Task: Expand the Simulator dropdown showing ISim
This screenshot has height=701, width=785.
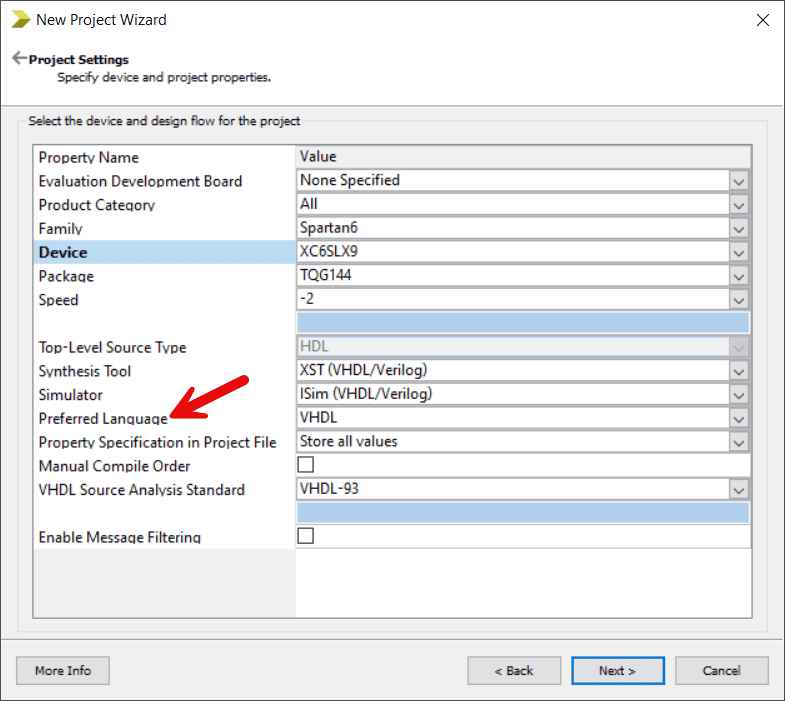Action: click(739, 395)
